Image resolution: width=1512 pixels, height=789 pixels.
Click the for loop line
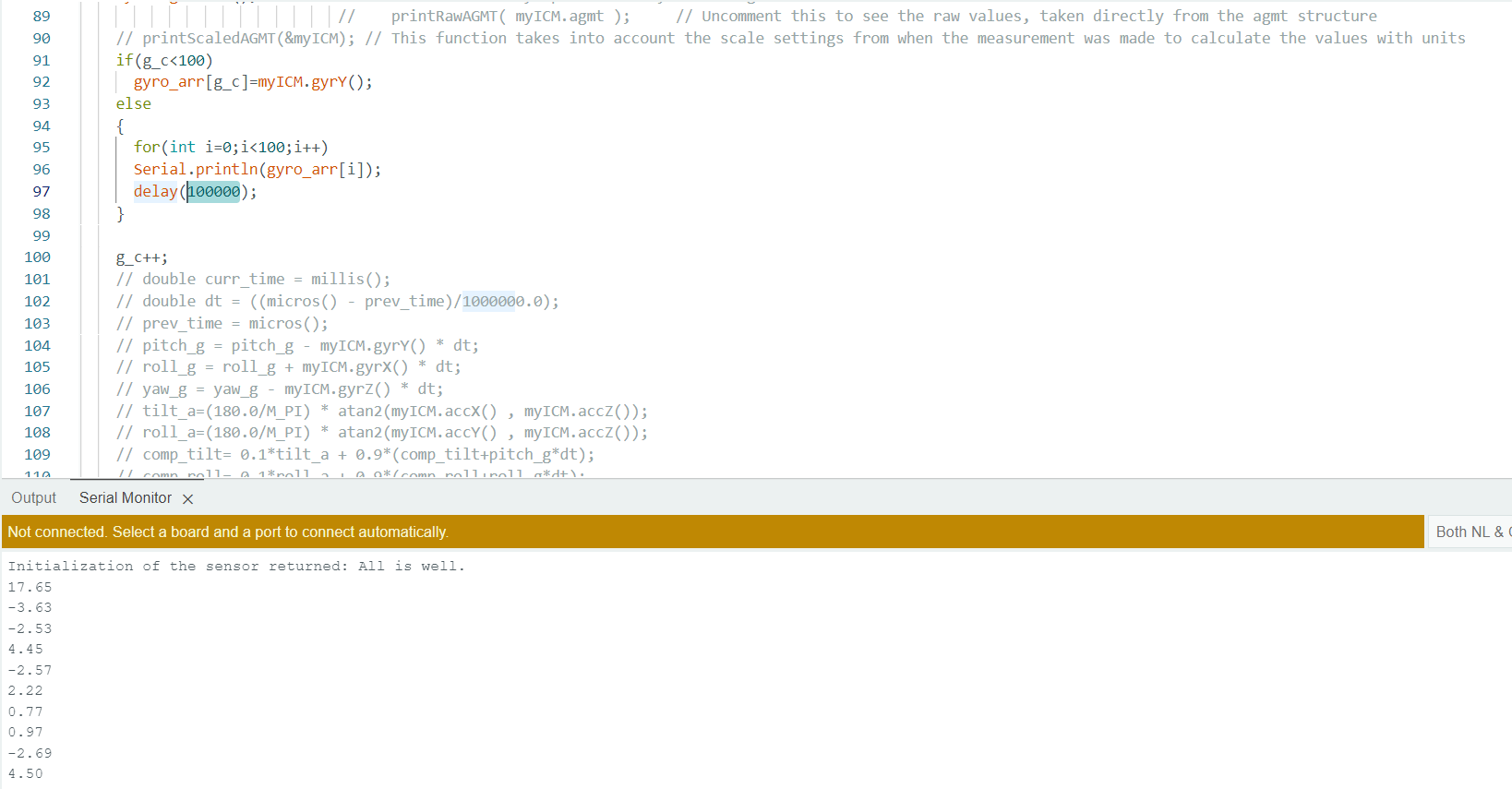click(x=231, y=148)
